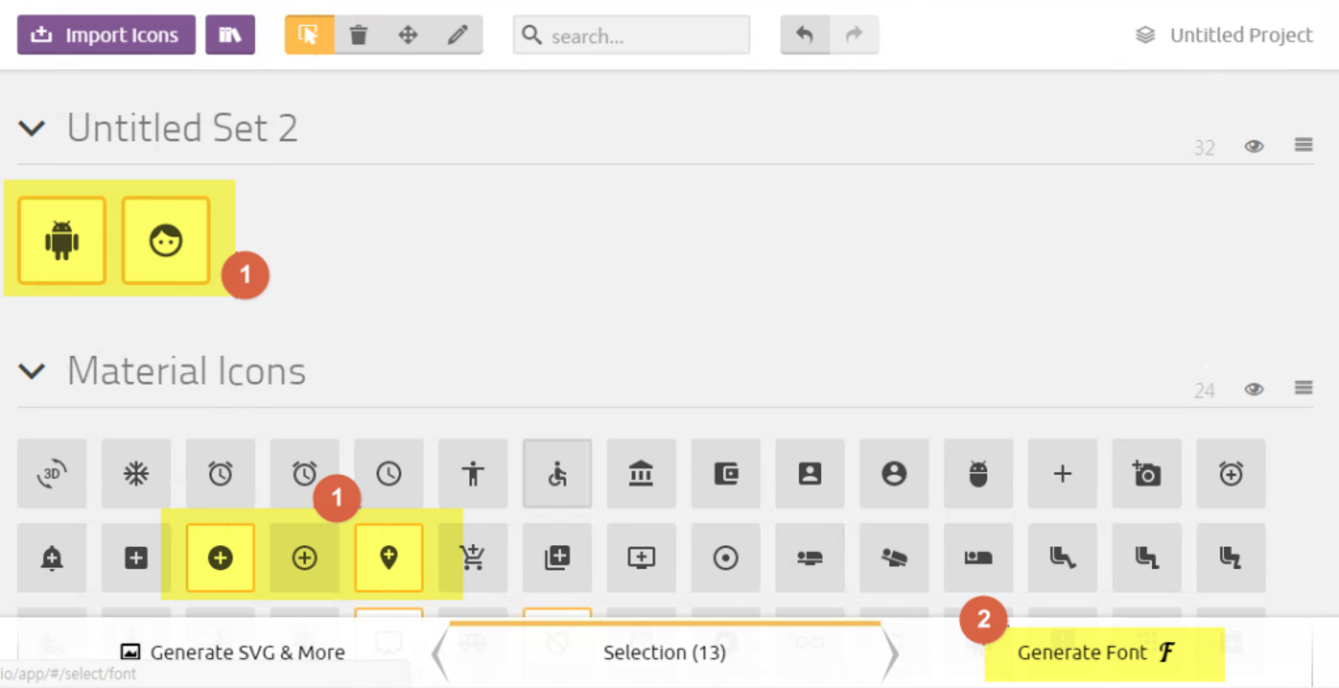The image size is (1339, 688).
Task: Open the icon library button
Action: click(230, 35)
